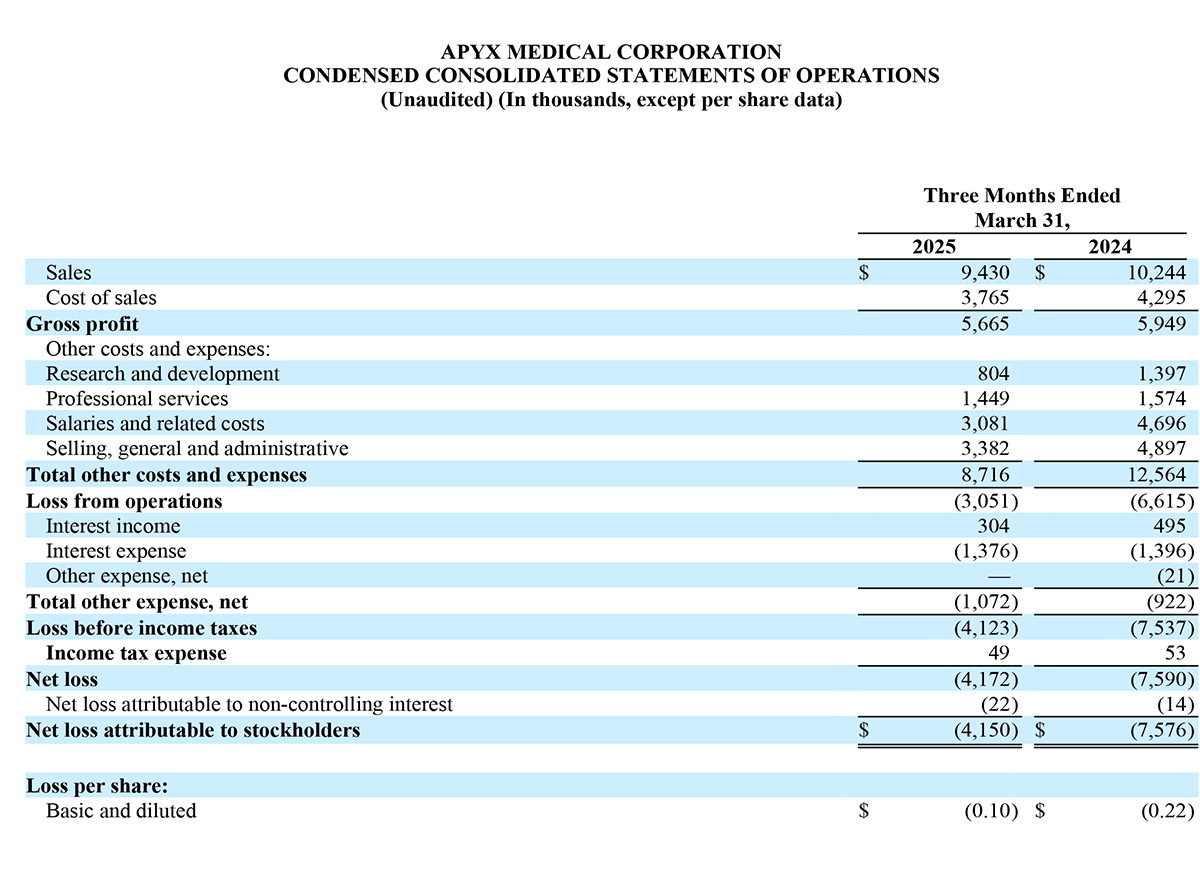Select the total costs value 8,716
This screenshot has height=875, width=1200.
pos(983,475)
